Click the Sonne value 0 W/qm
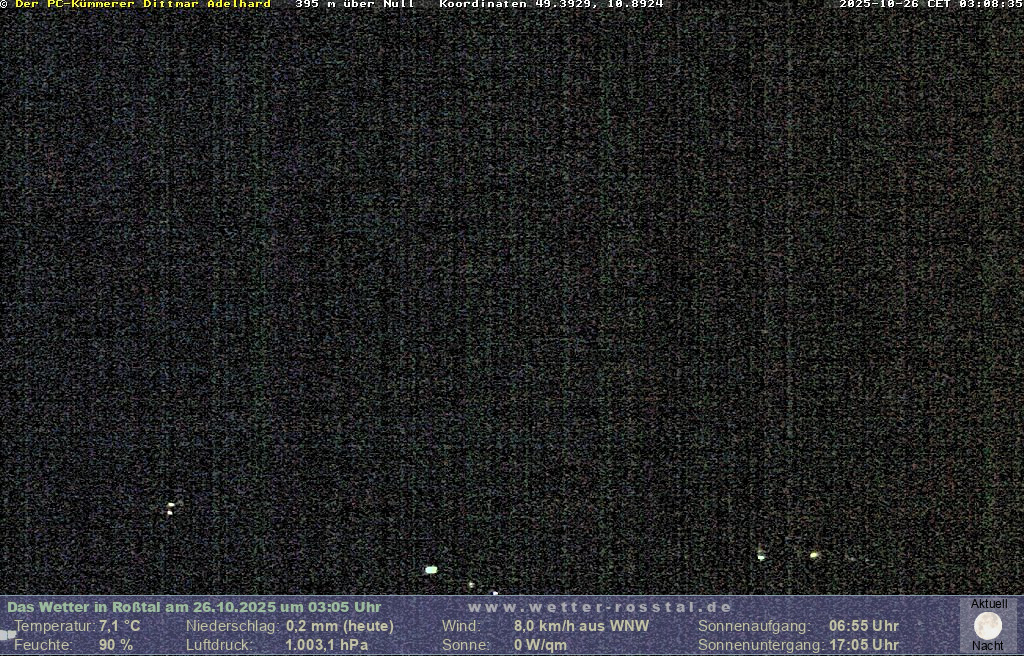The height and width of the screenshot is (656, 1024). click(x=540, y=645)
